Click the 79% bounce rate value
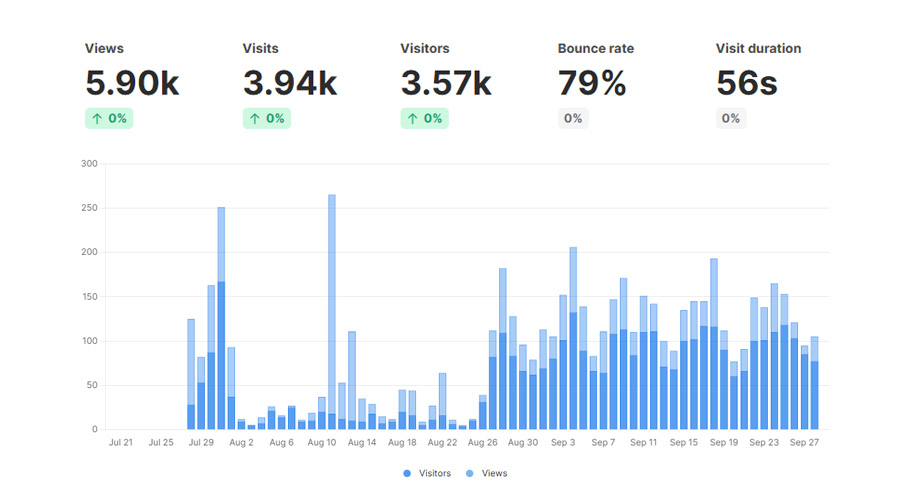Viewport: 900px width, 500px height. pyautogui.click(x=592, y=83)
